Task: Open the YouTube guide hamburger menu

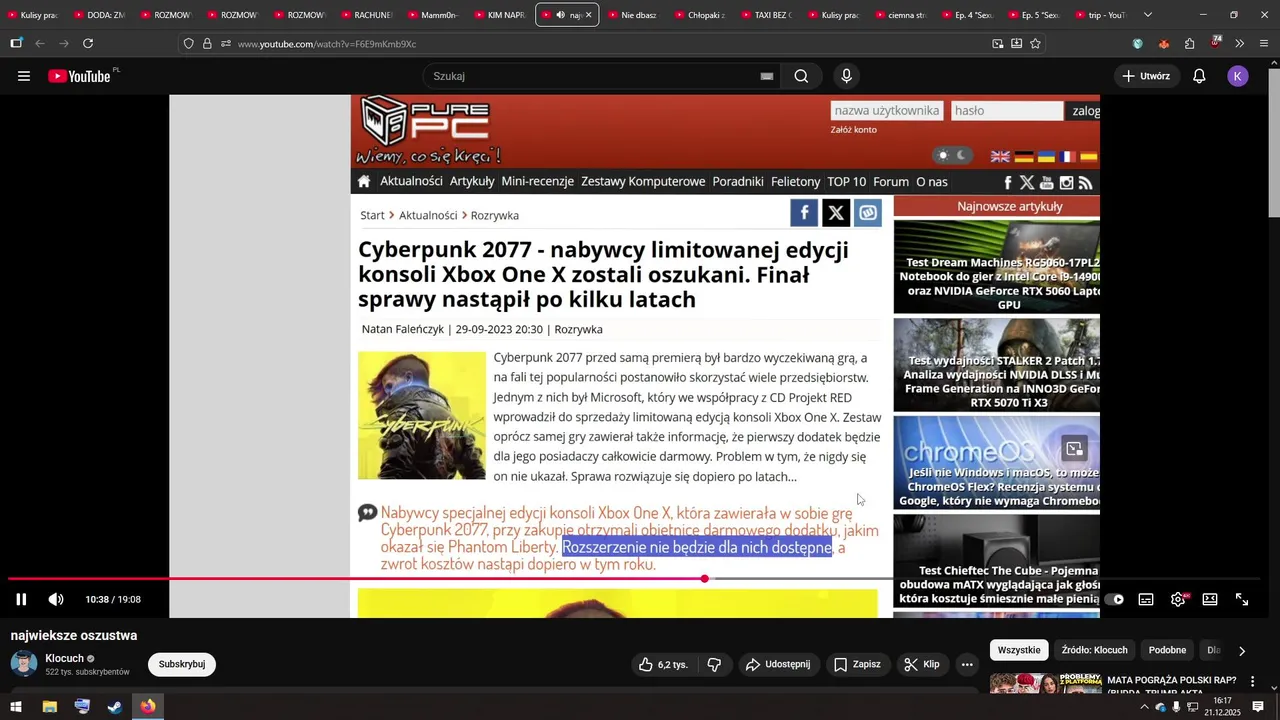Action: tap(24, 76)
